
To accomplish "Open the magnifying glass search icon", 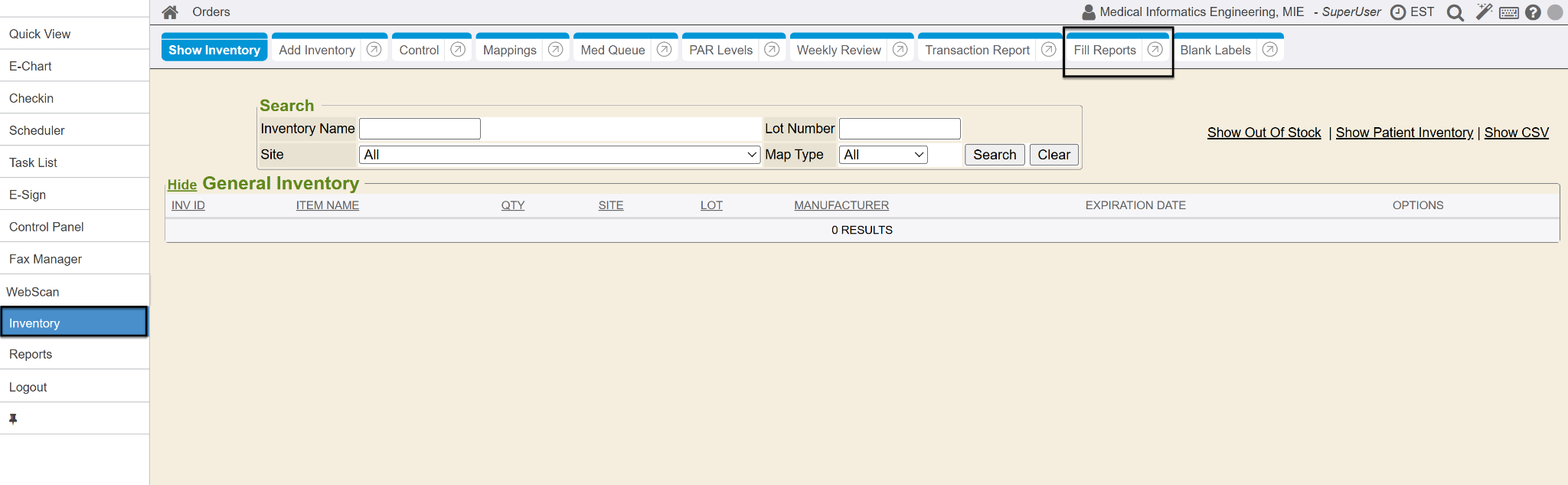I will pyautogui.click(x=1455, y=12).
